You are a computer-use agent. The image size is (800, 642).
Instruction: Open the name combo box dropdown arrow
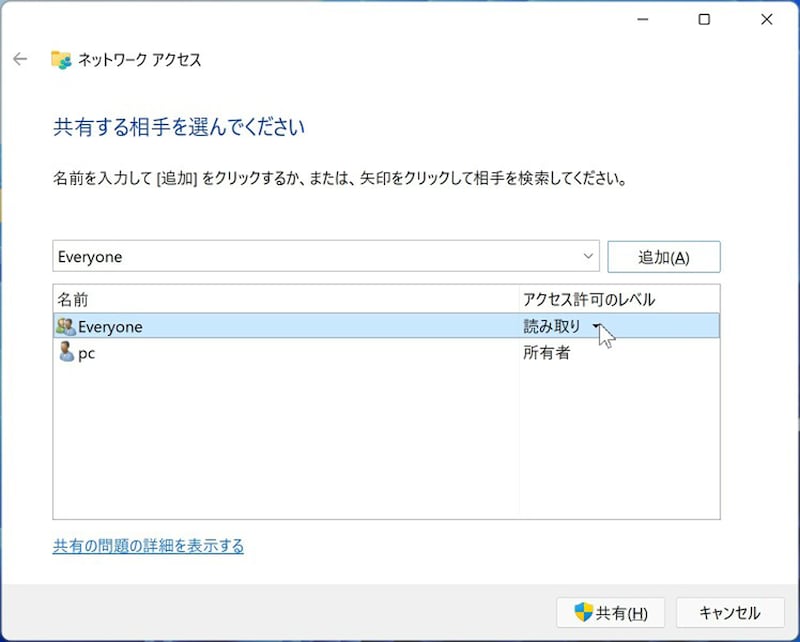pos(587,257)
